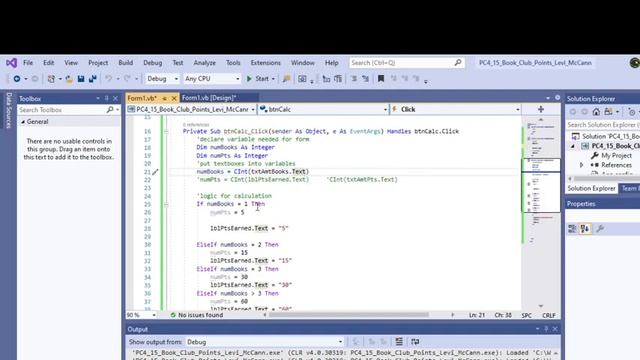Screen dimensions: 640x360
Task: Click the Toolbox search magnifier icon
Action: 110,110
